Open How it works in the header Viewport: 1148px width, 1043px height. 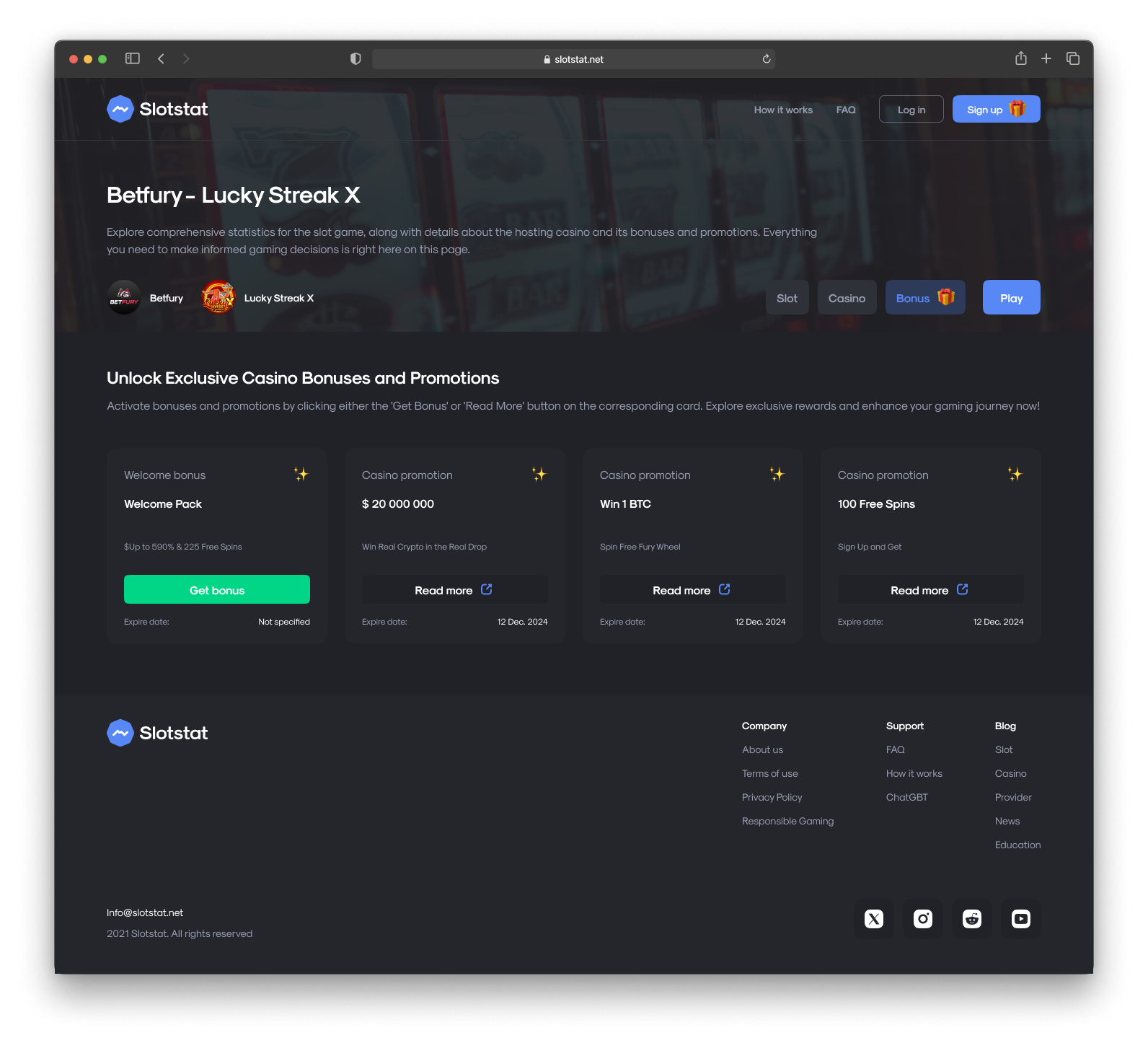(783, 110)
